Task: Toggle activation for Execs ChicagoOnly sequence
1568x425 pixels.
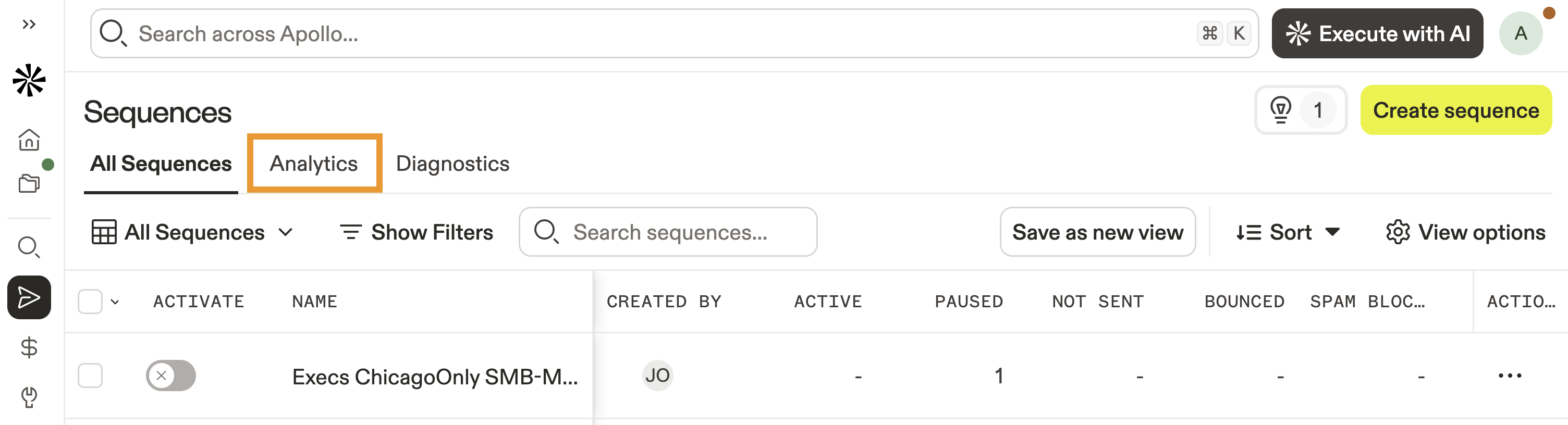Action: click(x=170, y=376)
